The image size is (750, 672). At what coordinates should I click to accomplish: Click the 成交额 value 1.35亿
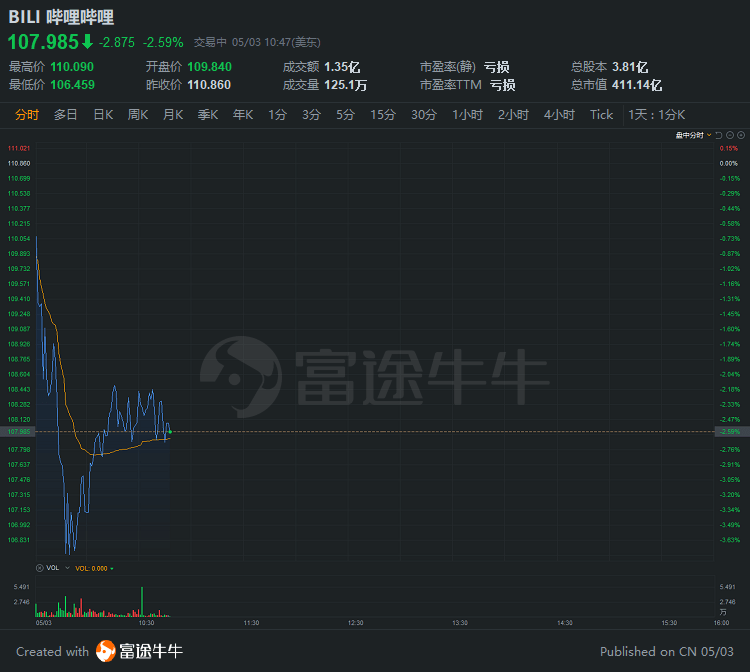coord(342,67)
